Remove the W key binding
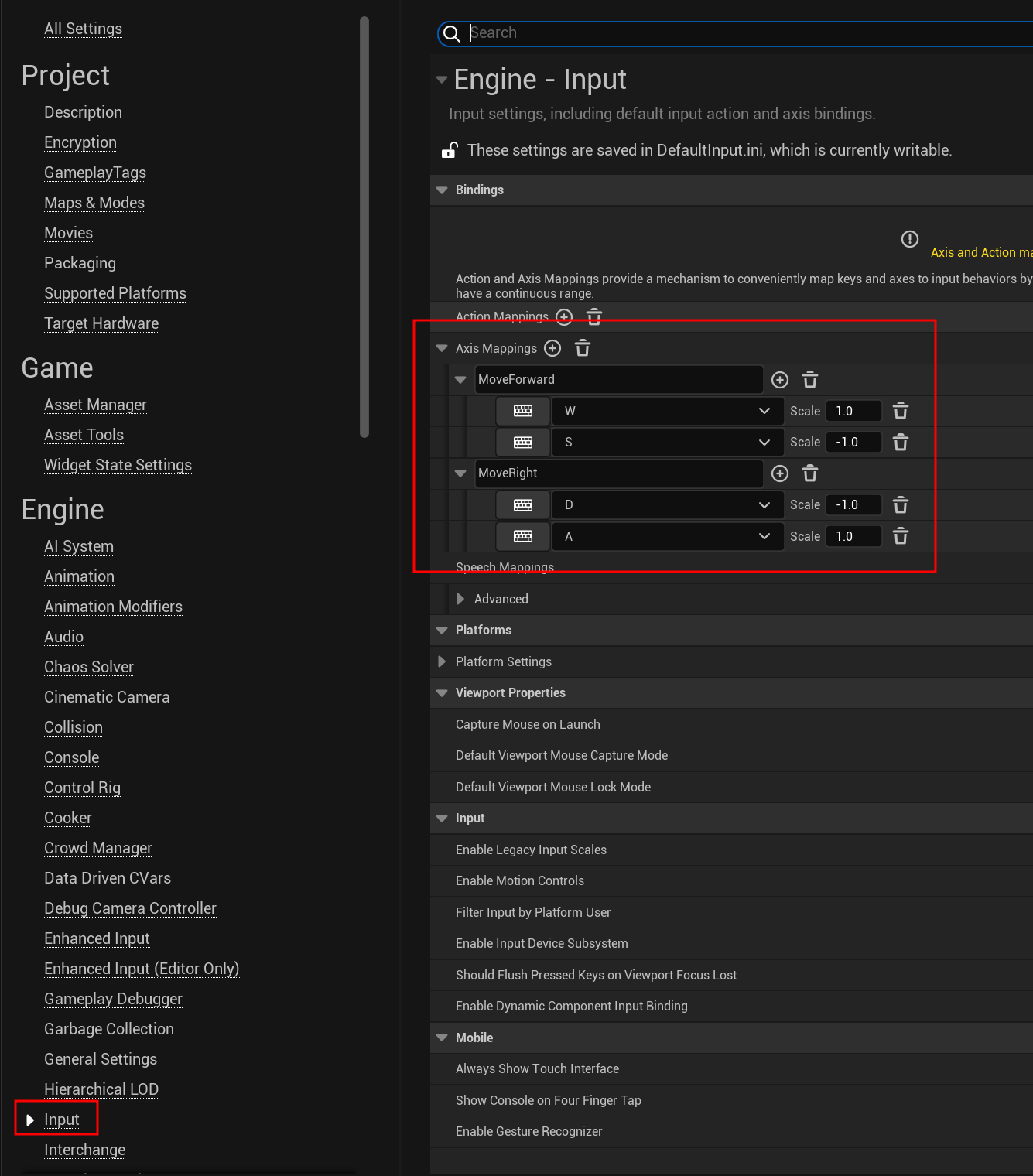 tap(901, 411)
